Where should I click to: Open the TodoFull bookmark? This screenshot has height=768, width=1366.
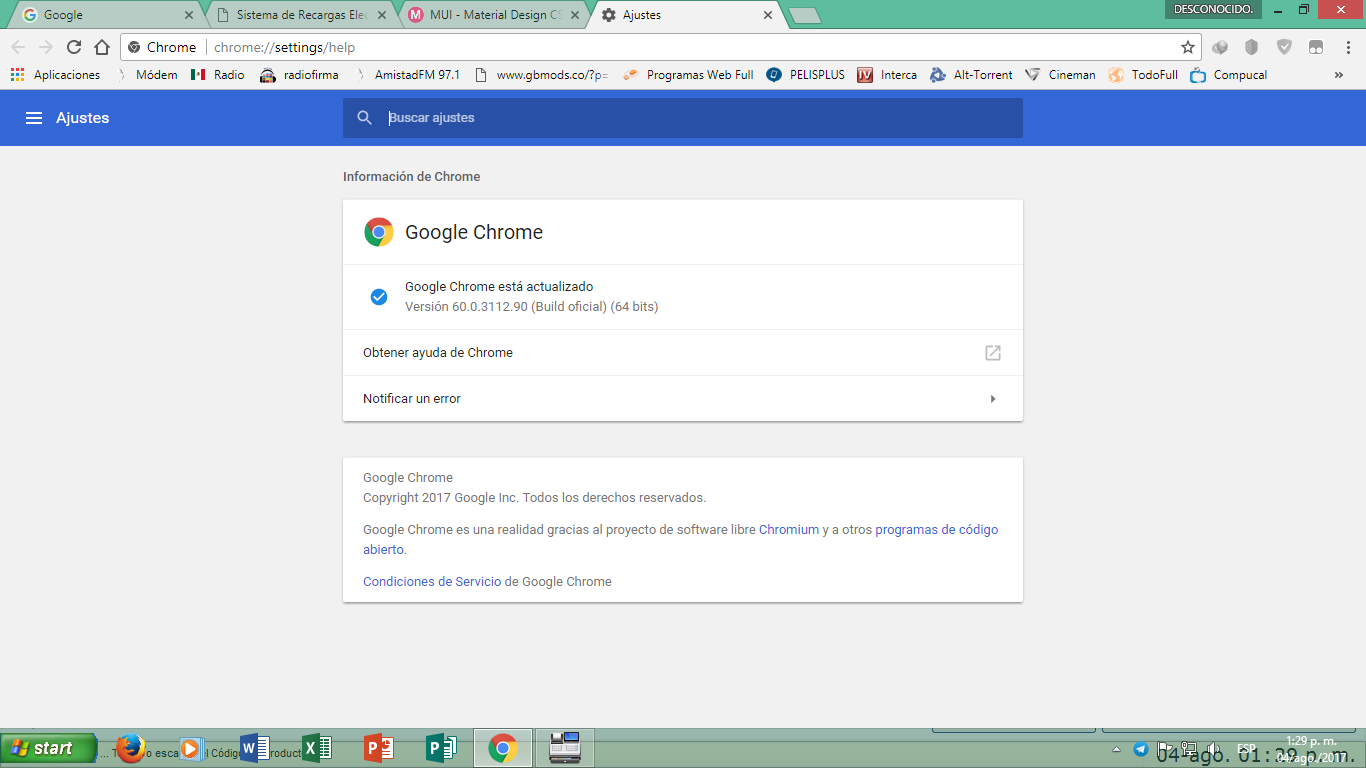1143,75
